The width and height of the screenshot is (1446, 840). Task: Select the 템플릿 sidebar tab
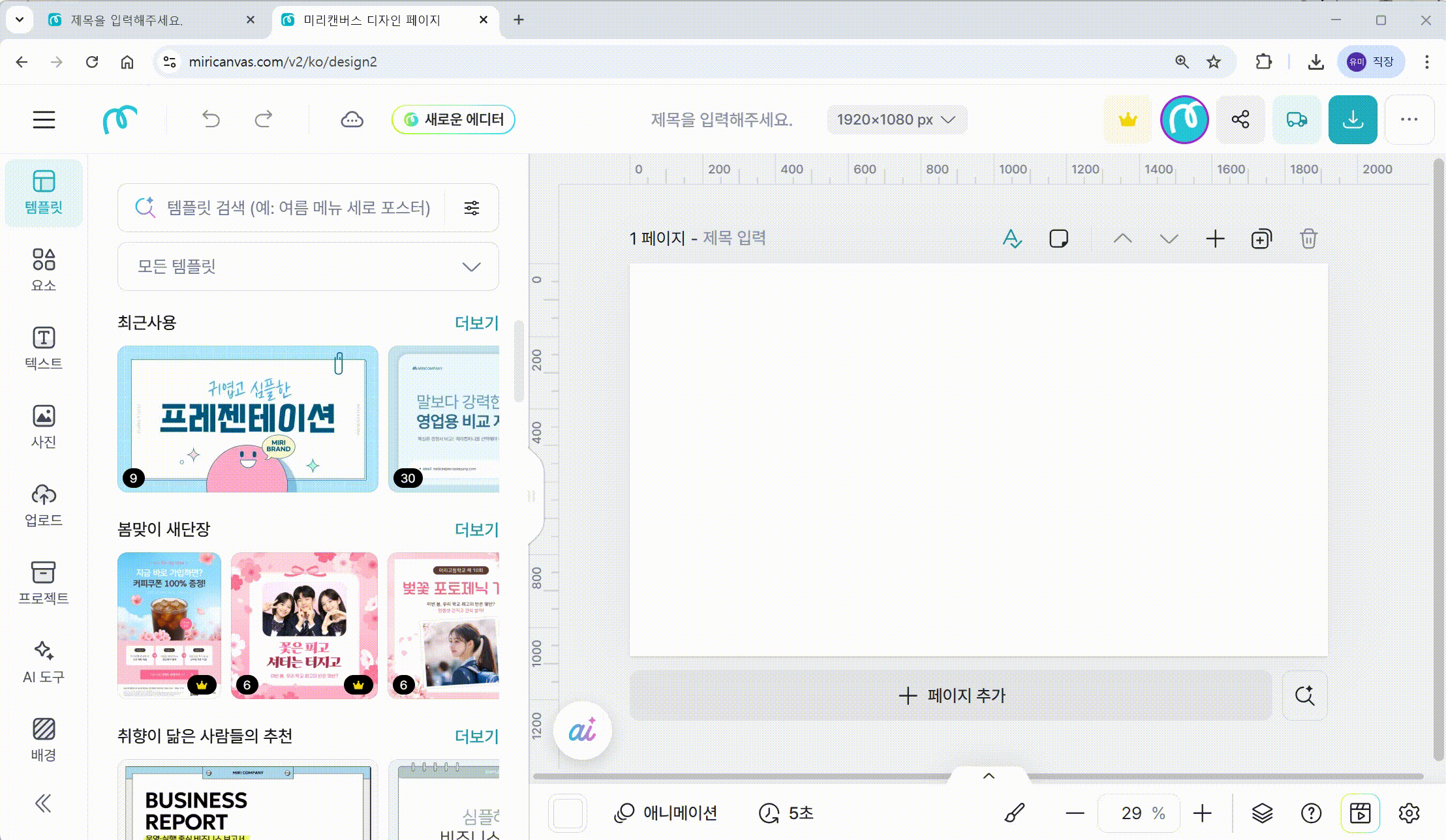(x=44, y=192)
